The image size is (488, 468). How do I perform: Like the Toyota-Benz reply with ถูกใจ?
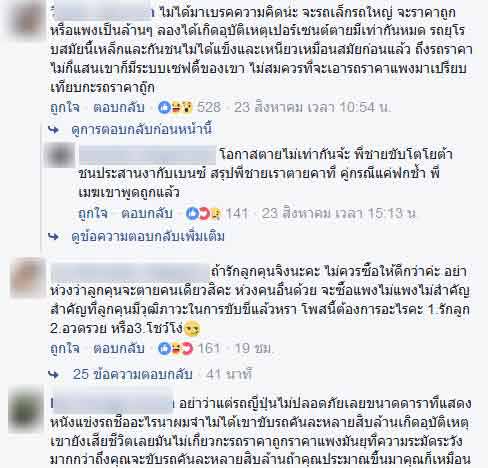[93, 214]
